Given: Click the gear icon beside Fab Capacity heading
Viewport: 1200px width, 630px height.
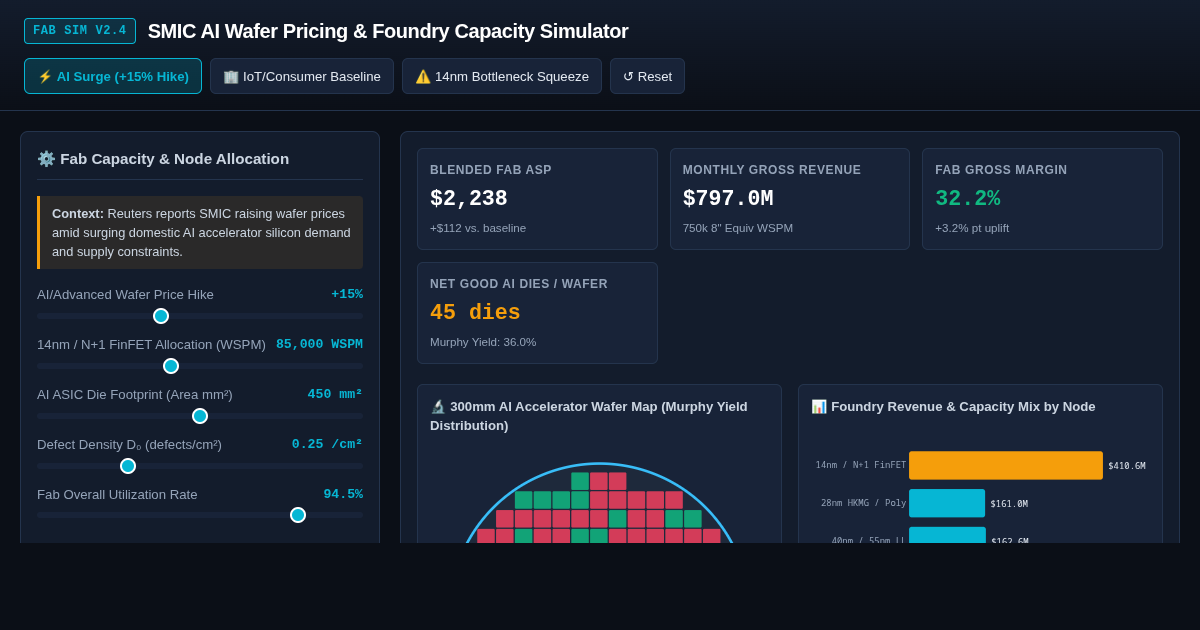Looking at the screenshot, I should tap(46, 159).
